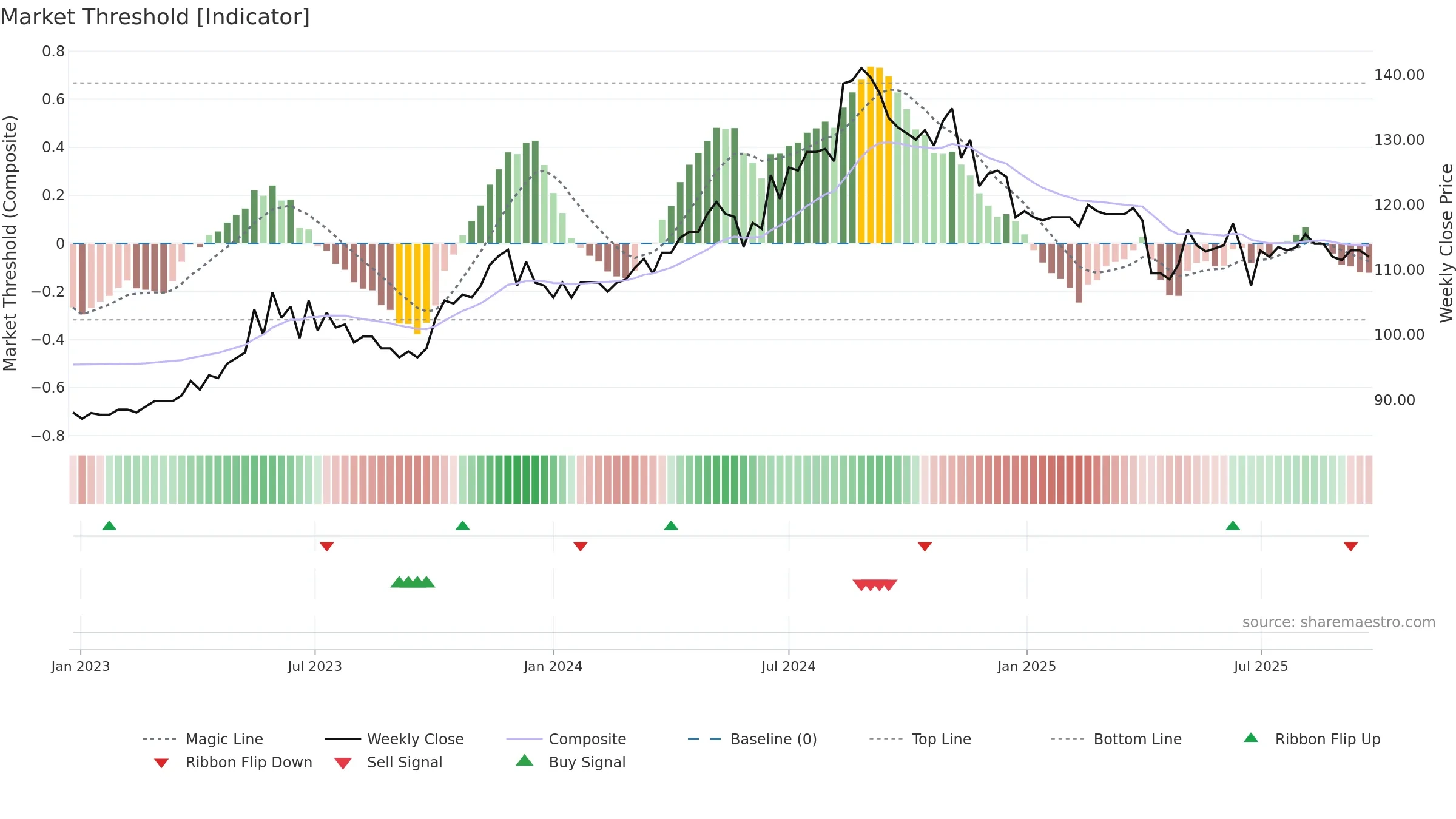1456x819 pixels.
Task: Select the Ribbon Flip Up marker in spring 2024
Action: click(x=671, y=525)
